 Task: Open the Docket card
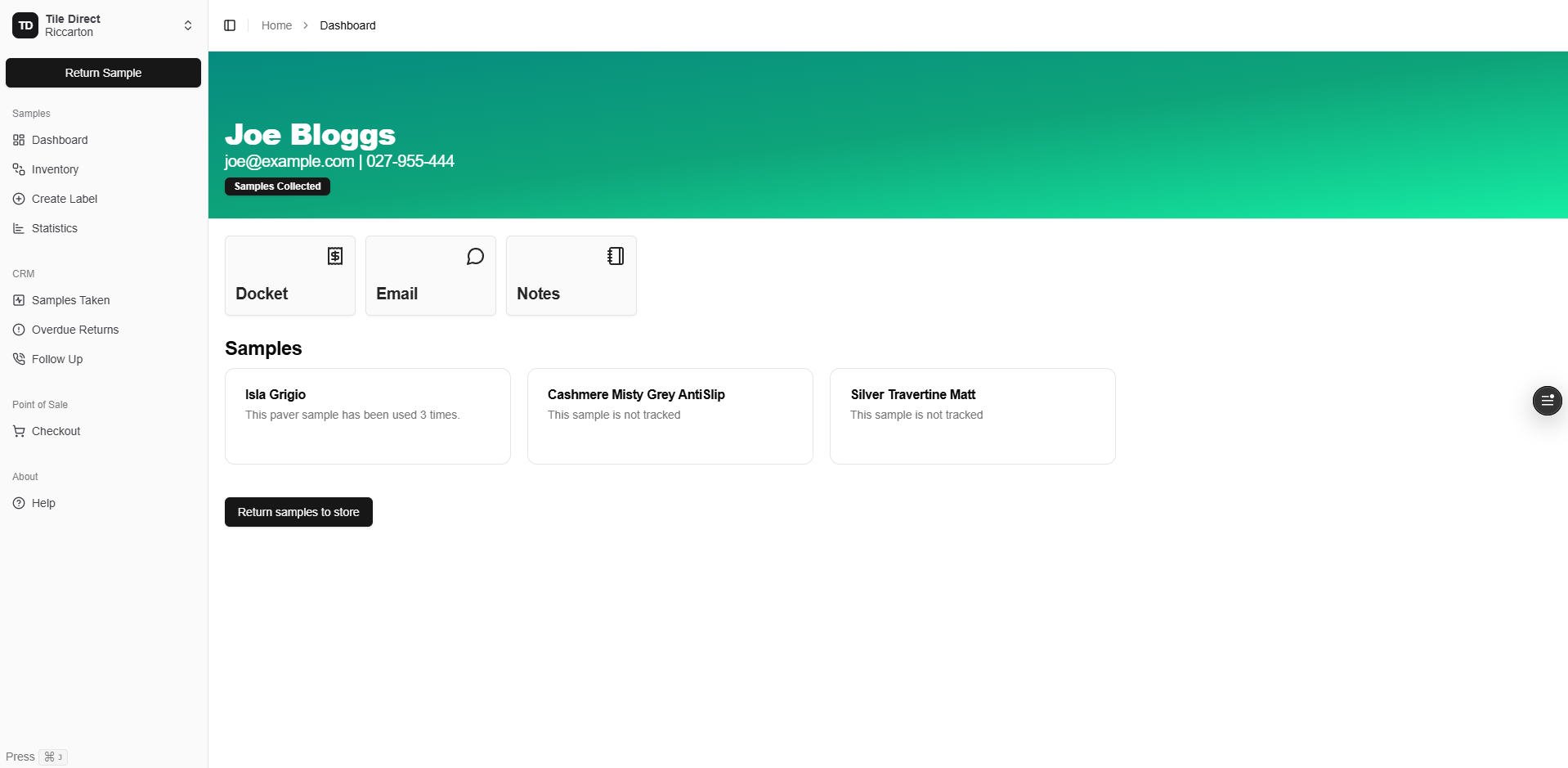pos(289,276)
